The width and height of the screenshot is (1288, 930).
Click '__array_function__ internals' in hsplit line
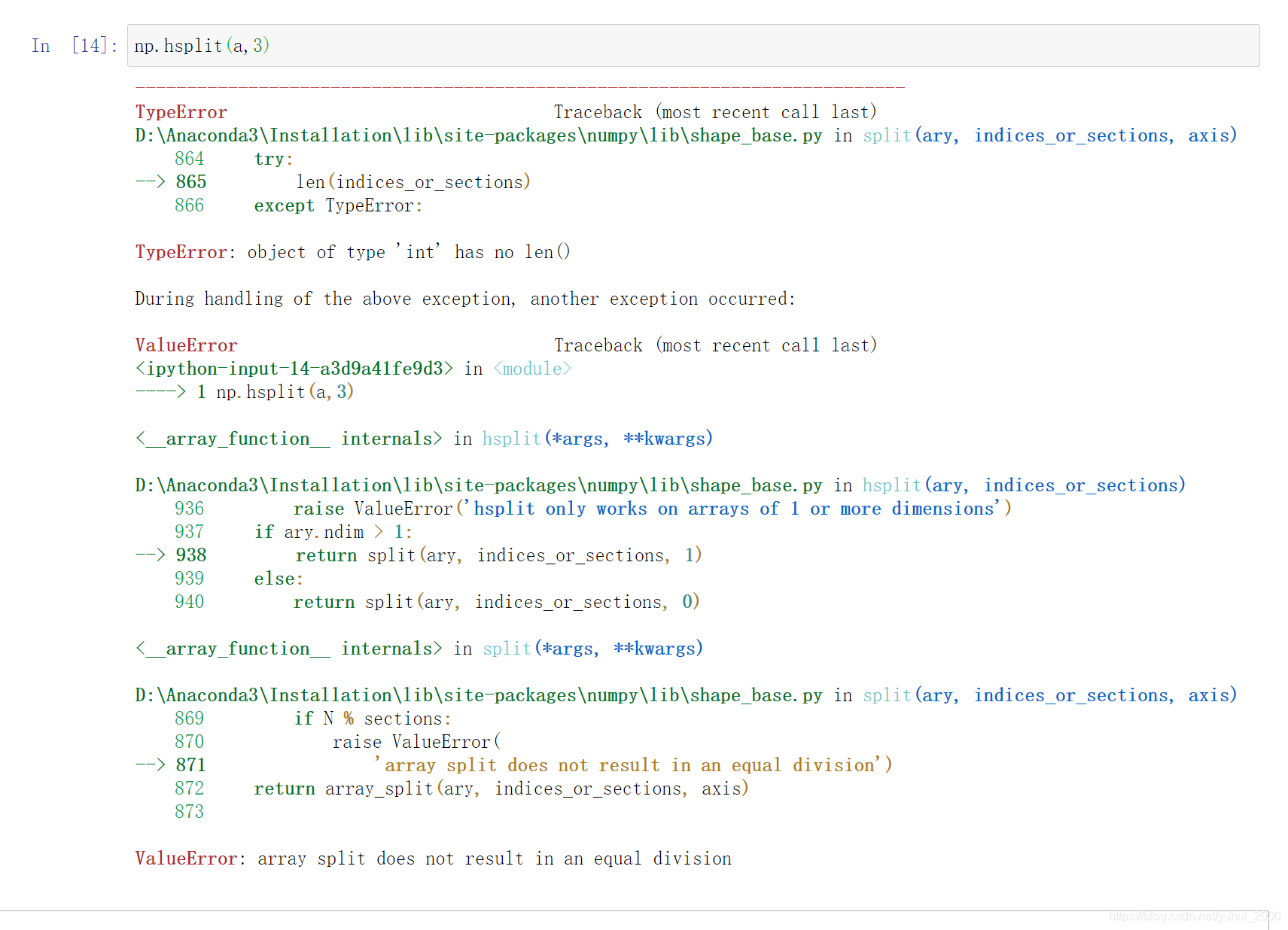[288, 439]
